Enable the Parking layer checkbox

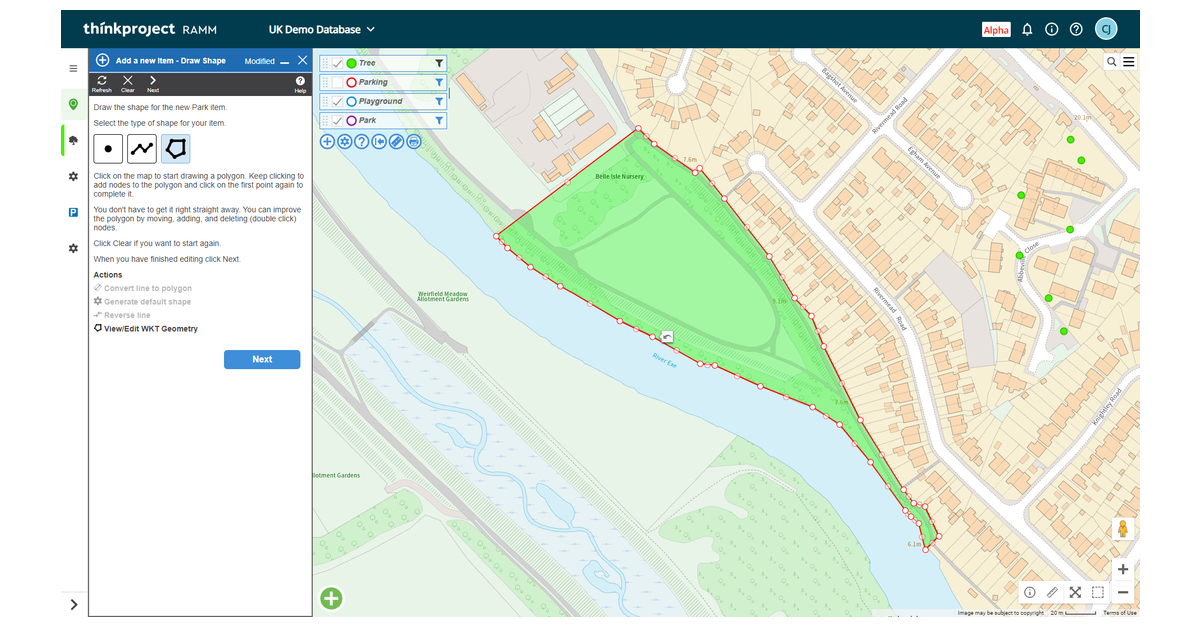point(337,82)
